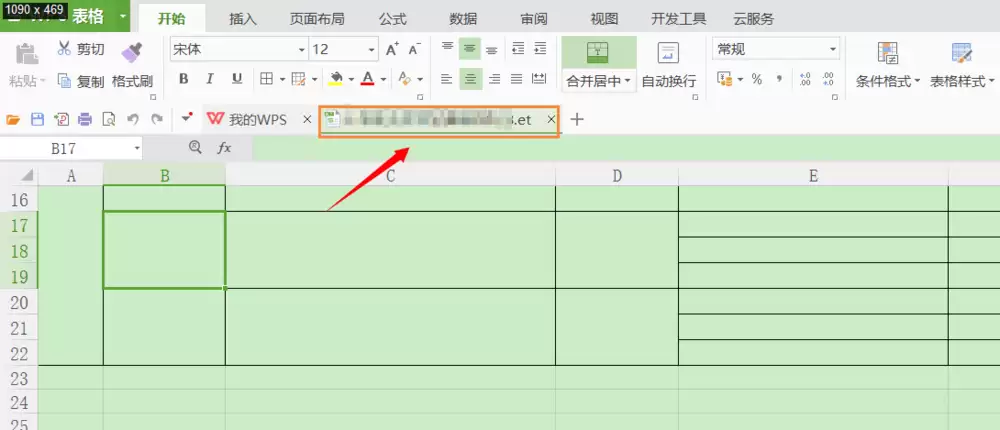Click the Cut (剪切) scissors icon
1000x430 pixels.
coord(64,48)
